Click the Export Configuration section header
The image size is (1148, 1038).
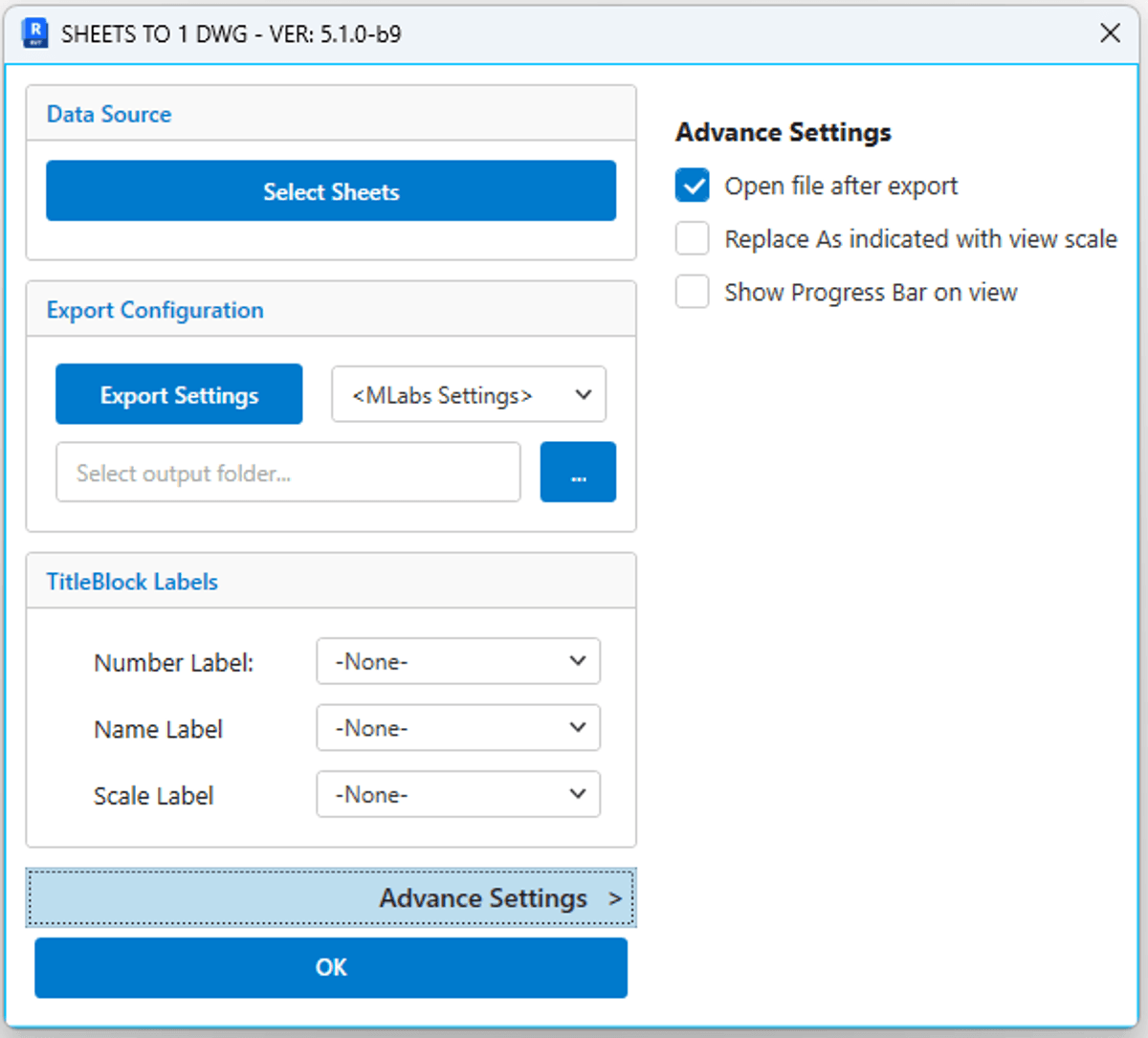pyautogui.click(x=155, y=310)
